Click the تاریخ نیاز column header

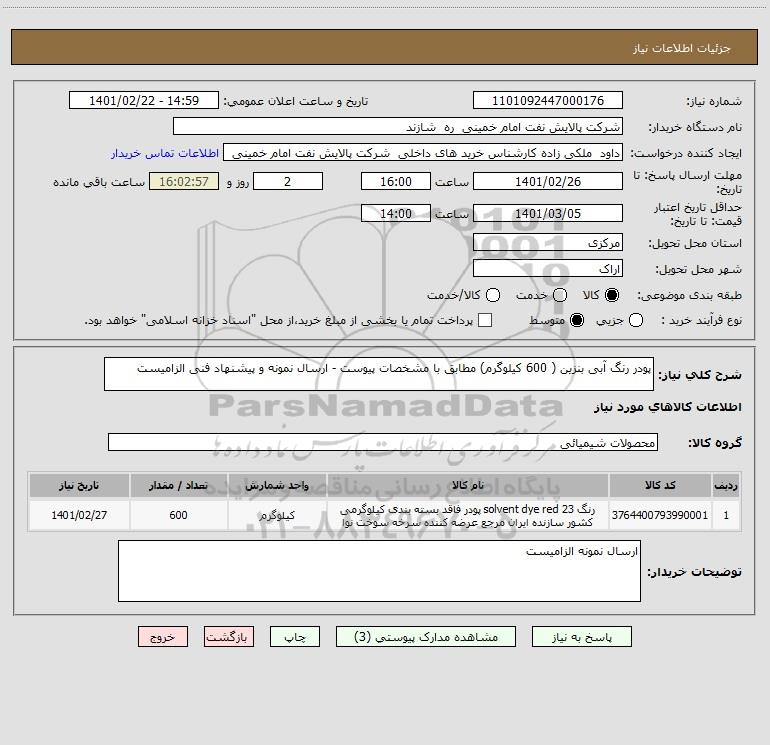coord(79,486)
